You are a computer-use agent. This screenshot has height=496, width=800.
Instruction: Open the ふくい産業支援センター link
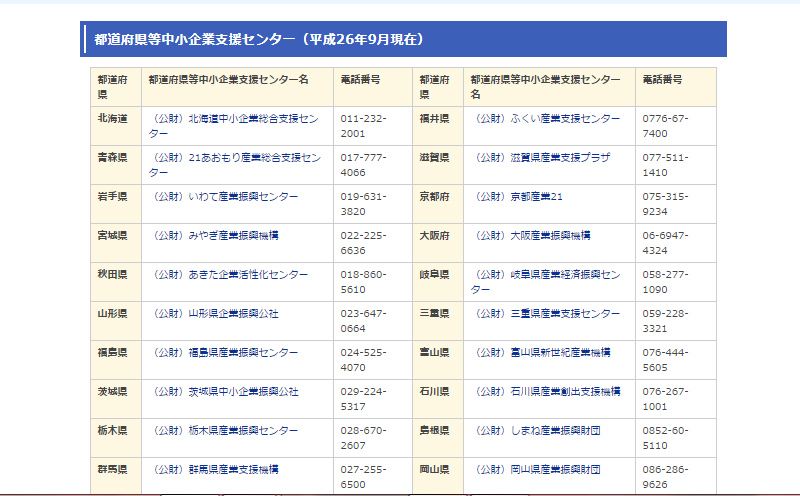[545, 118]
